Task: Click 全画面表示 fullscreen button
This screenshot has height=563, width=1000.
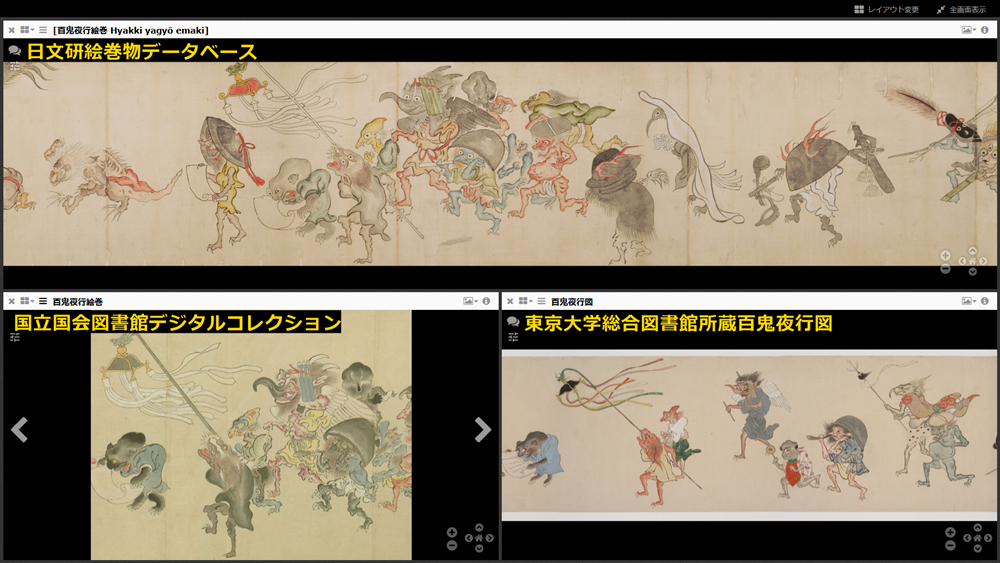Action: (x=961, y=10)
